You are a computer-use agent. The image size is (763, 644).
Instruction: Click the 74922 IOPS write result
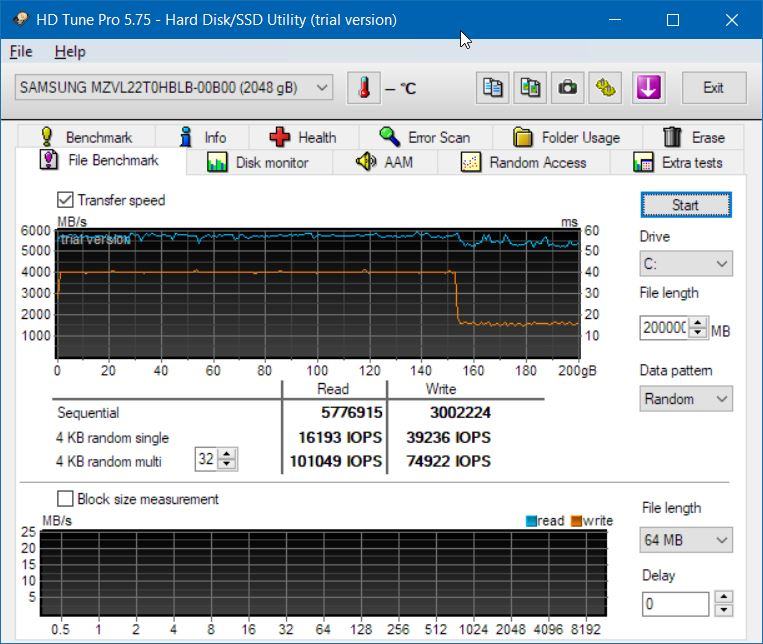(449, 461)
